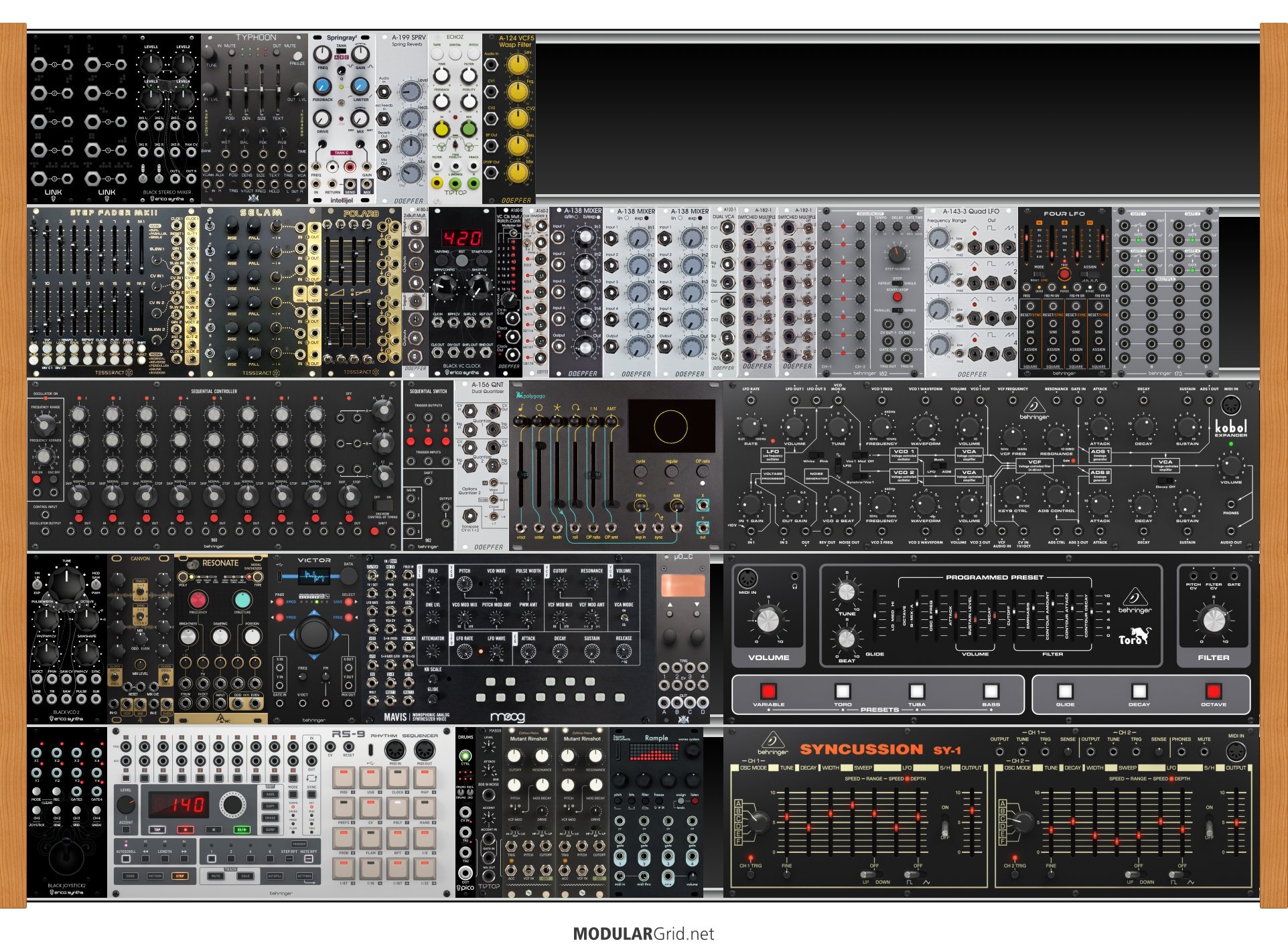Click the AUTOFILL button on RS-9
This screenshot has height=948, width=1288.
[275, 876]
